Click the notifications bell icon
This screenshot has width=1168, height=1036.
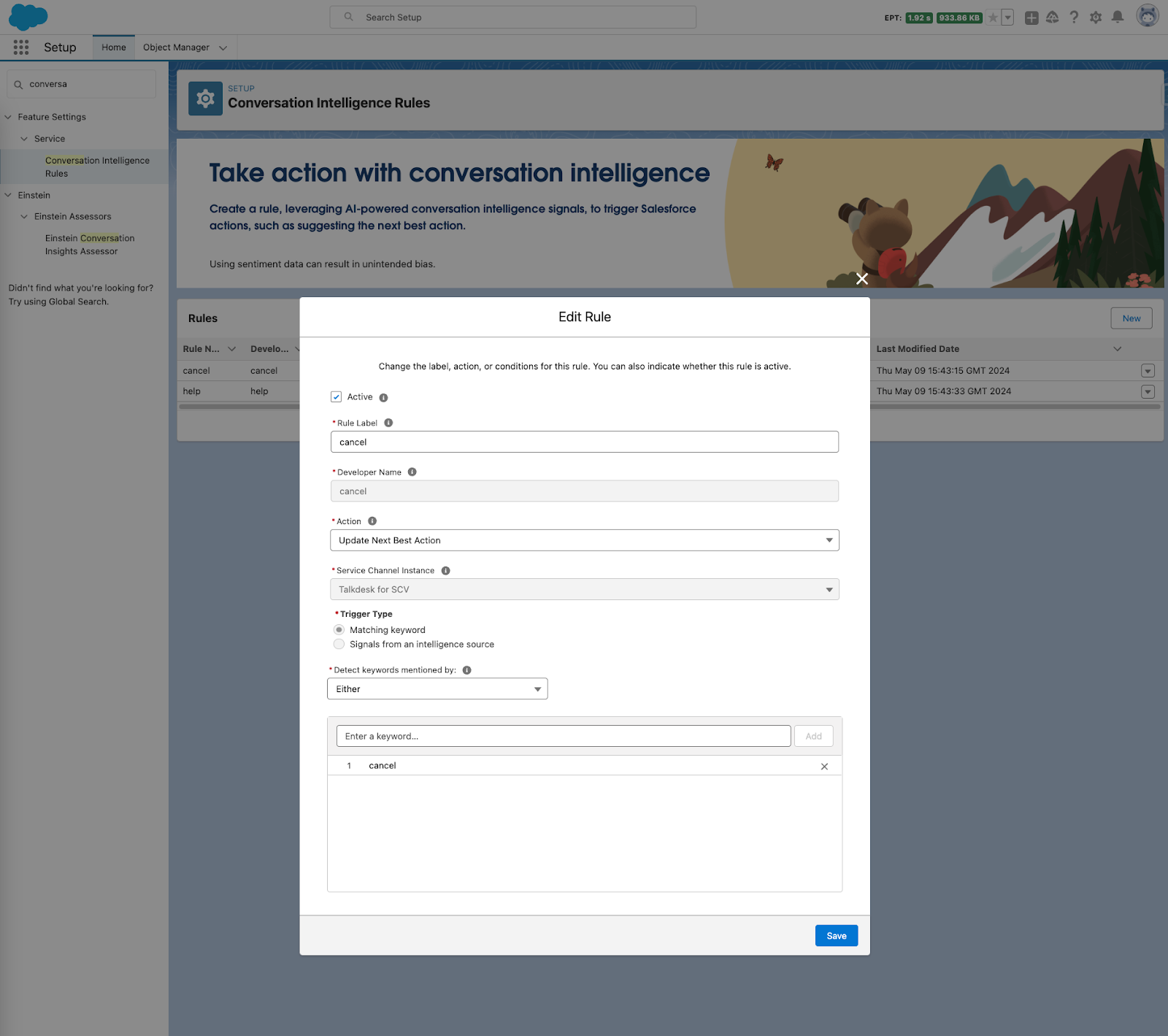coord(1117,18)
